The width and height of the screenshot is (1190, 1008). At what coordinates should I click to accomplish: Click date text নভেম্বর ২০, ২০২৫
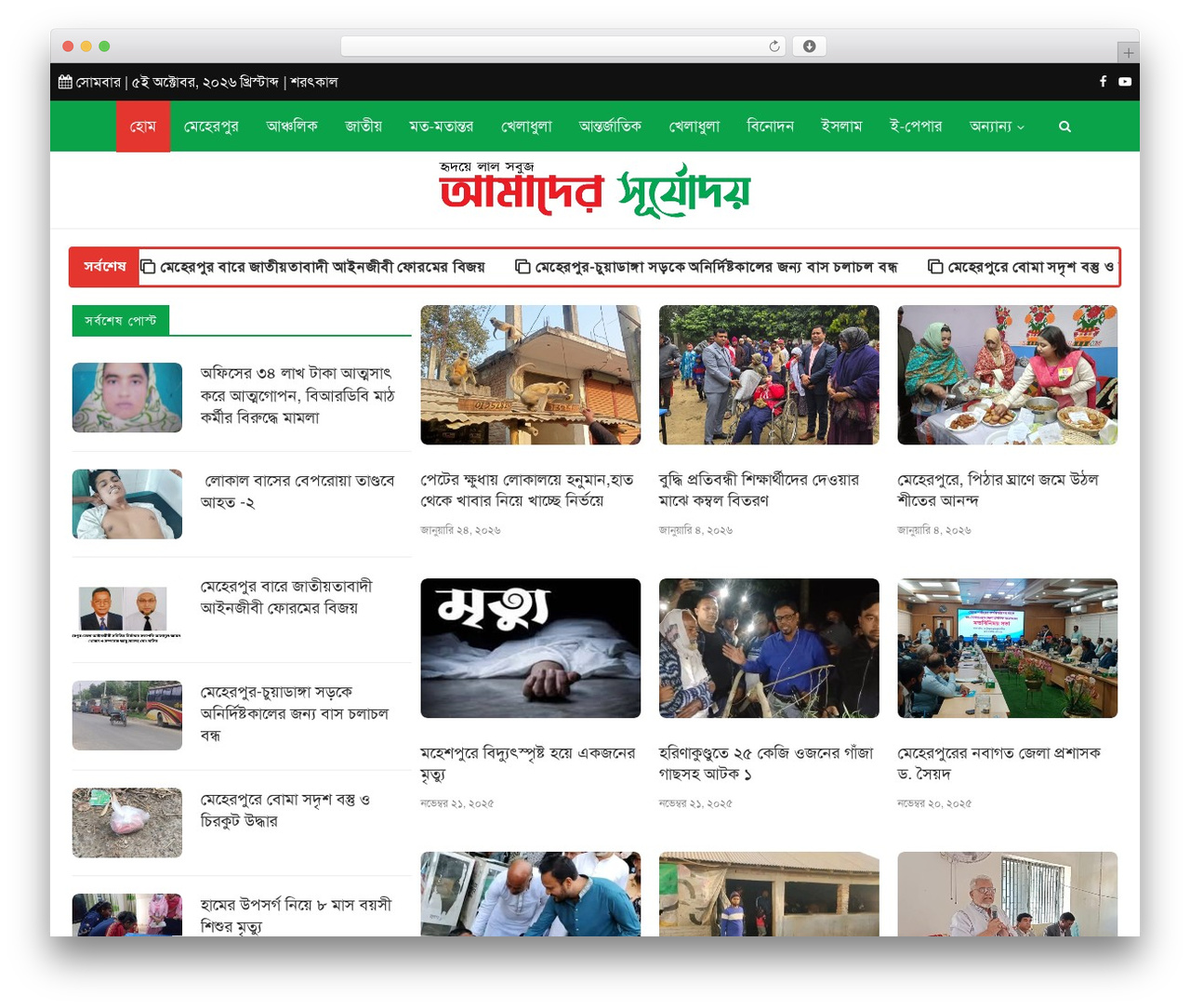pos(934,803)
